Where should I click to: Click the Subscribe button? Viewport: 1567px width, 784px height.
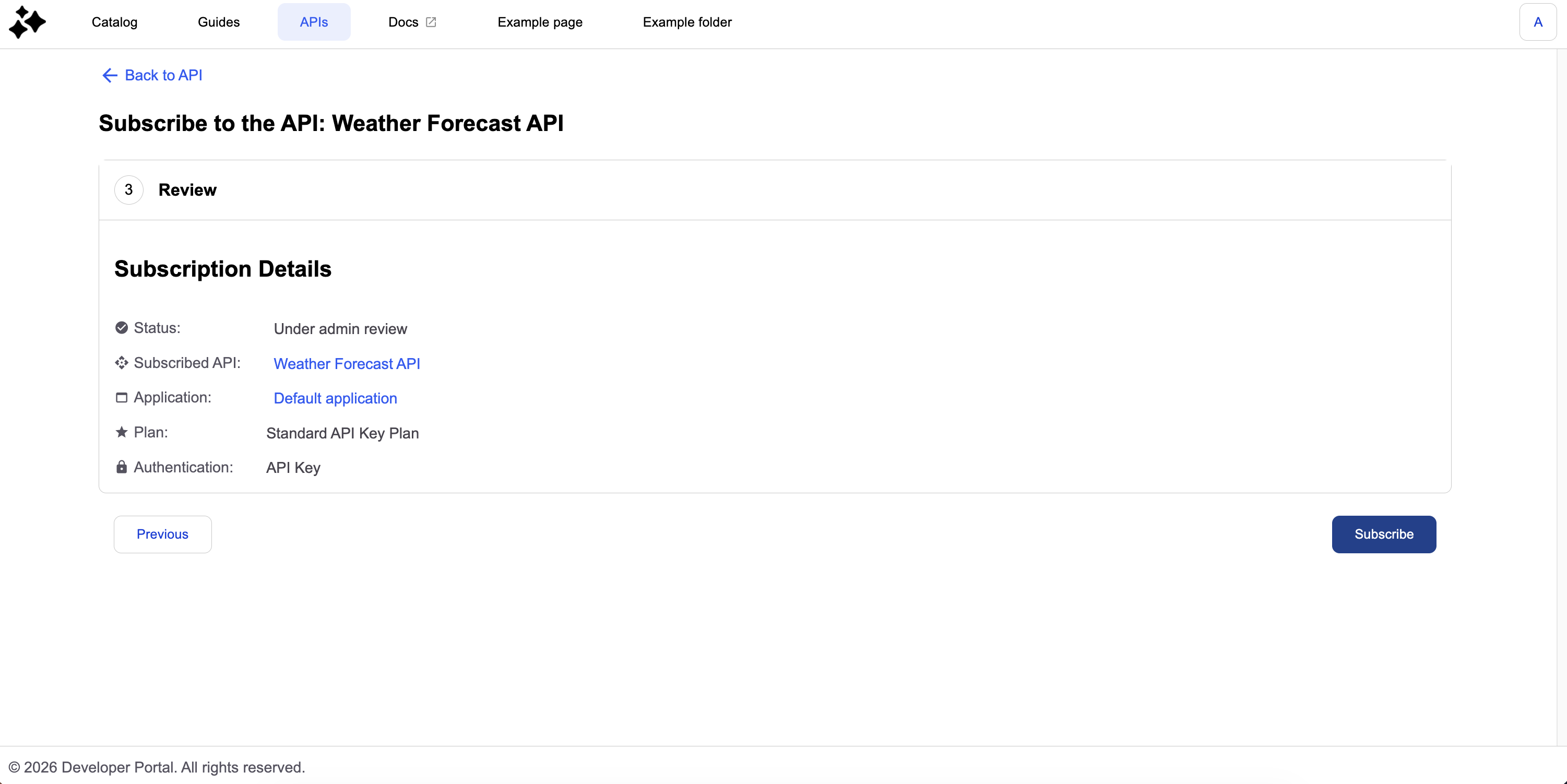tap(1383, 534)
